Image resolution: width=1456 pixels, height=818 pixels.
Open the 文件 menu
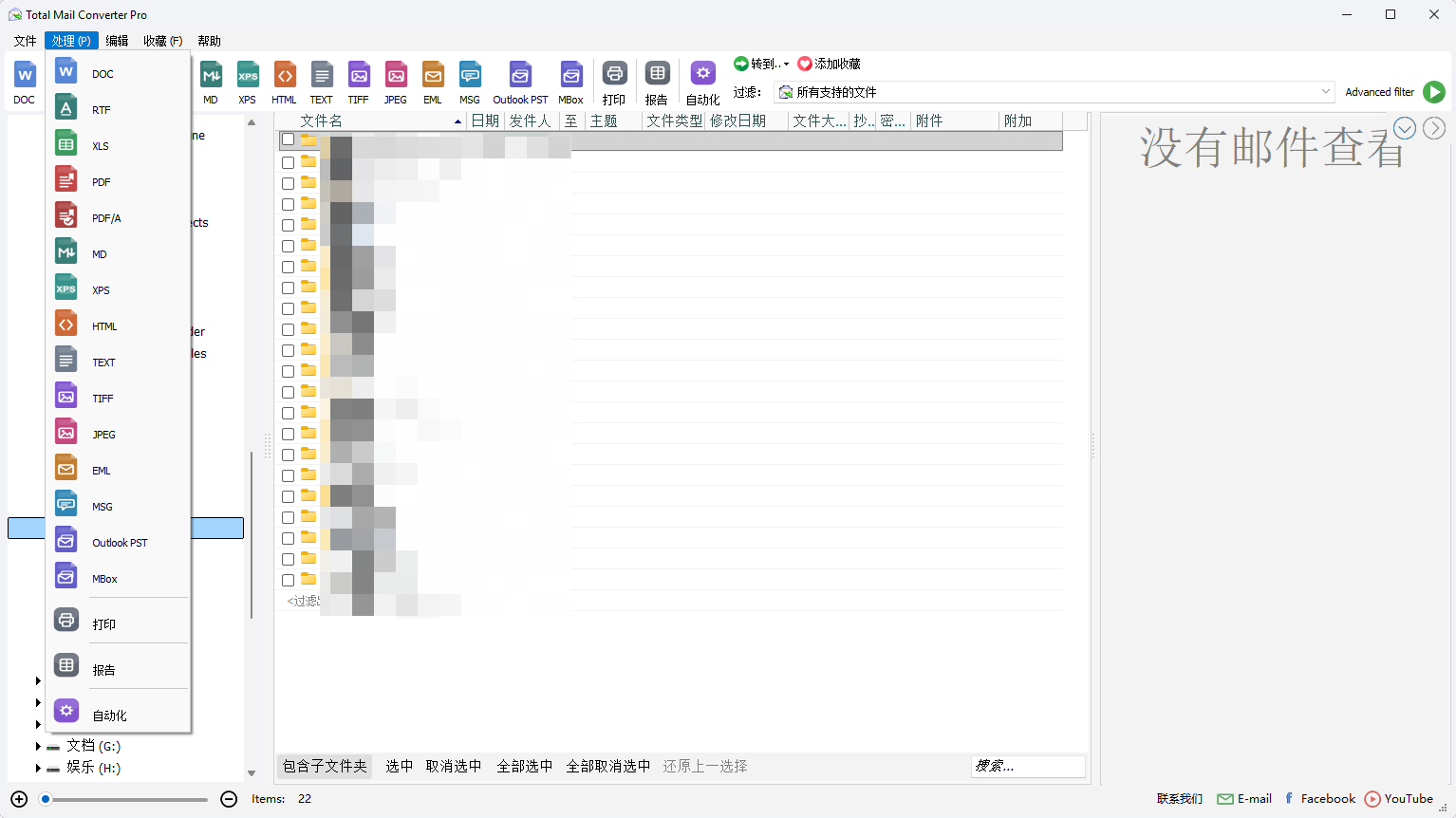click(x=26, y=41)
